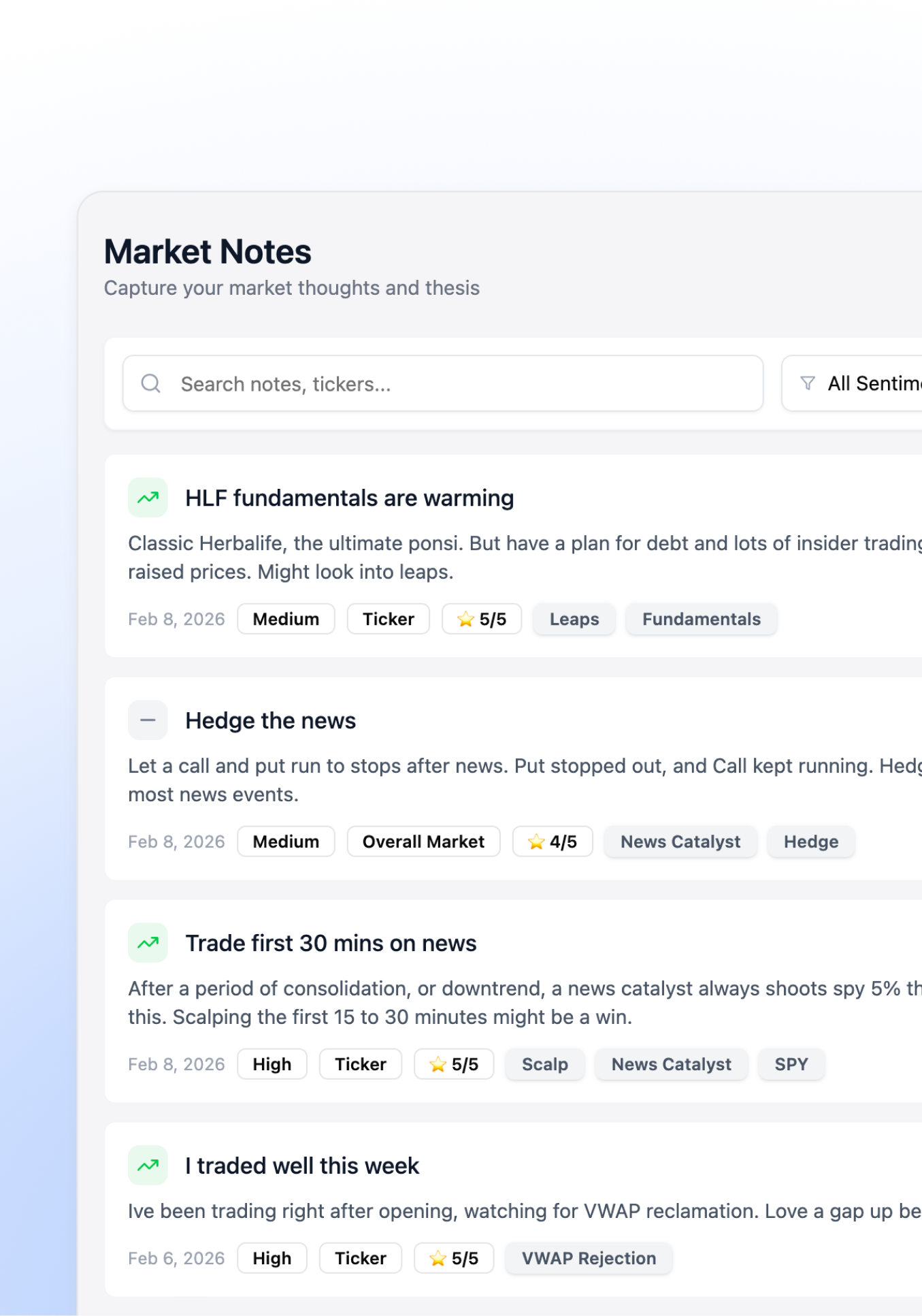The image size is (922, 1316).
Task: Click the SPY tag
Action: coord(791,1063)
